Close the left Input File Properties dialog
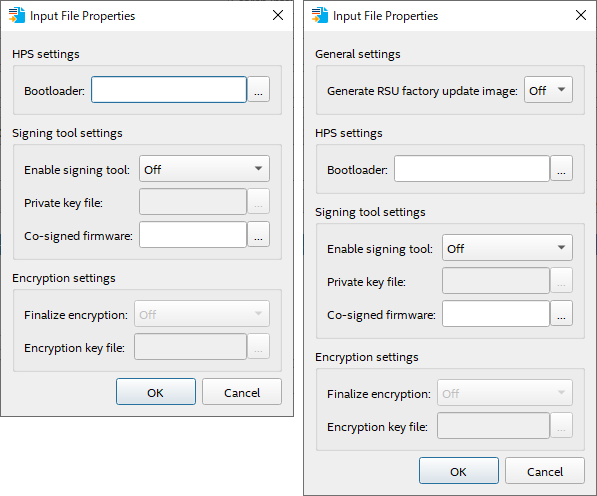 (x=278, y=15)
